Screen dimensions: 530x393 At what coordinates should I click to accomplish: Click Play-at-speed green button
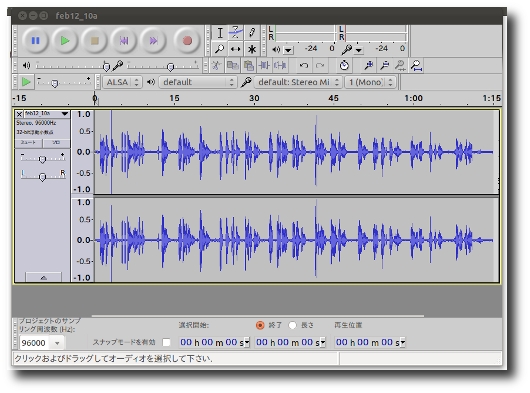26,82
